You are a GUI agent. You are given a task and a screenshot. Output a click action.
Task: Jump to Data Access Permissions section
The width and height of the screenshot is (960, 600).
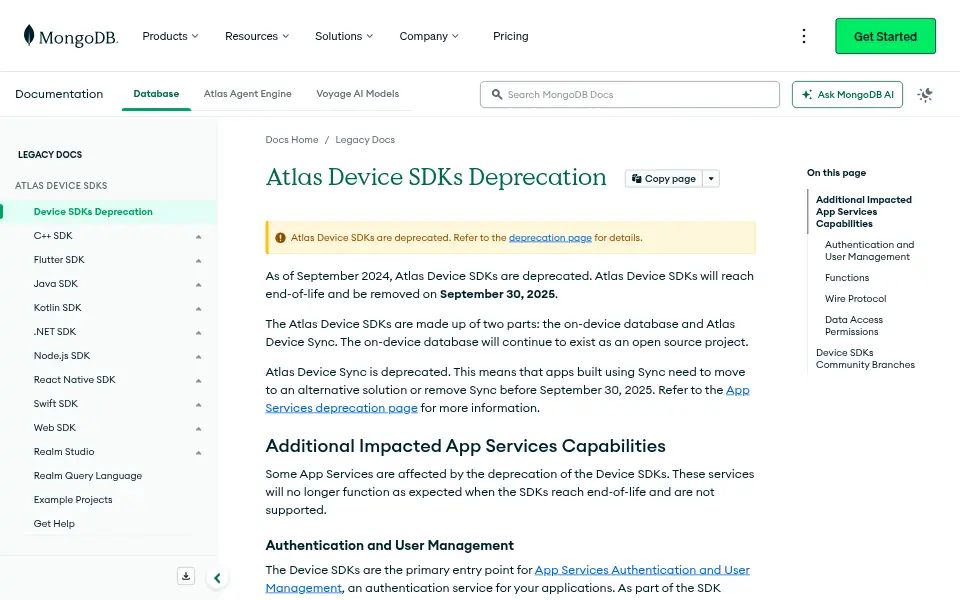click(853, 326)
